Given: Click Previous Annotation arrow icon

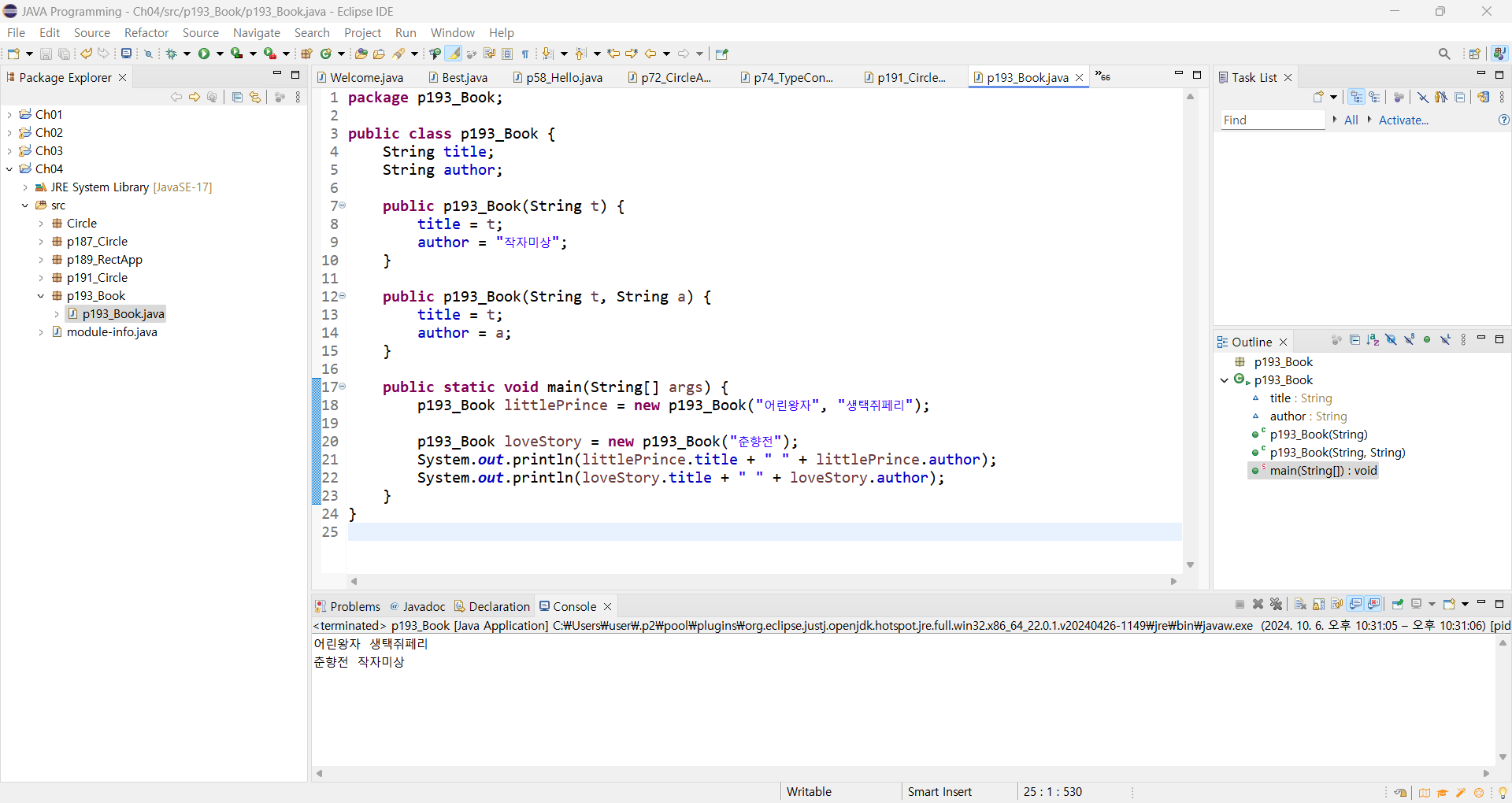Looking at the screenshot, I should tap(580, 54).
